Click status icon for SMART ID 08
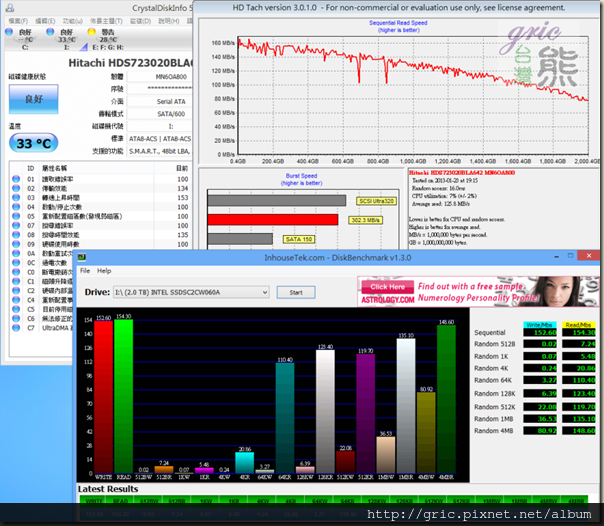The image size is (604, 526). point(16,235)
